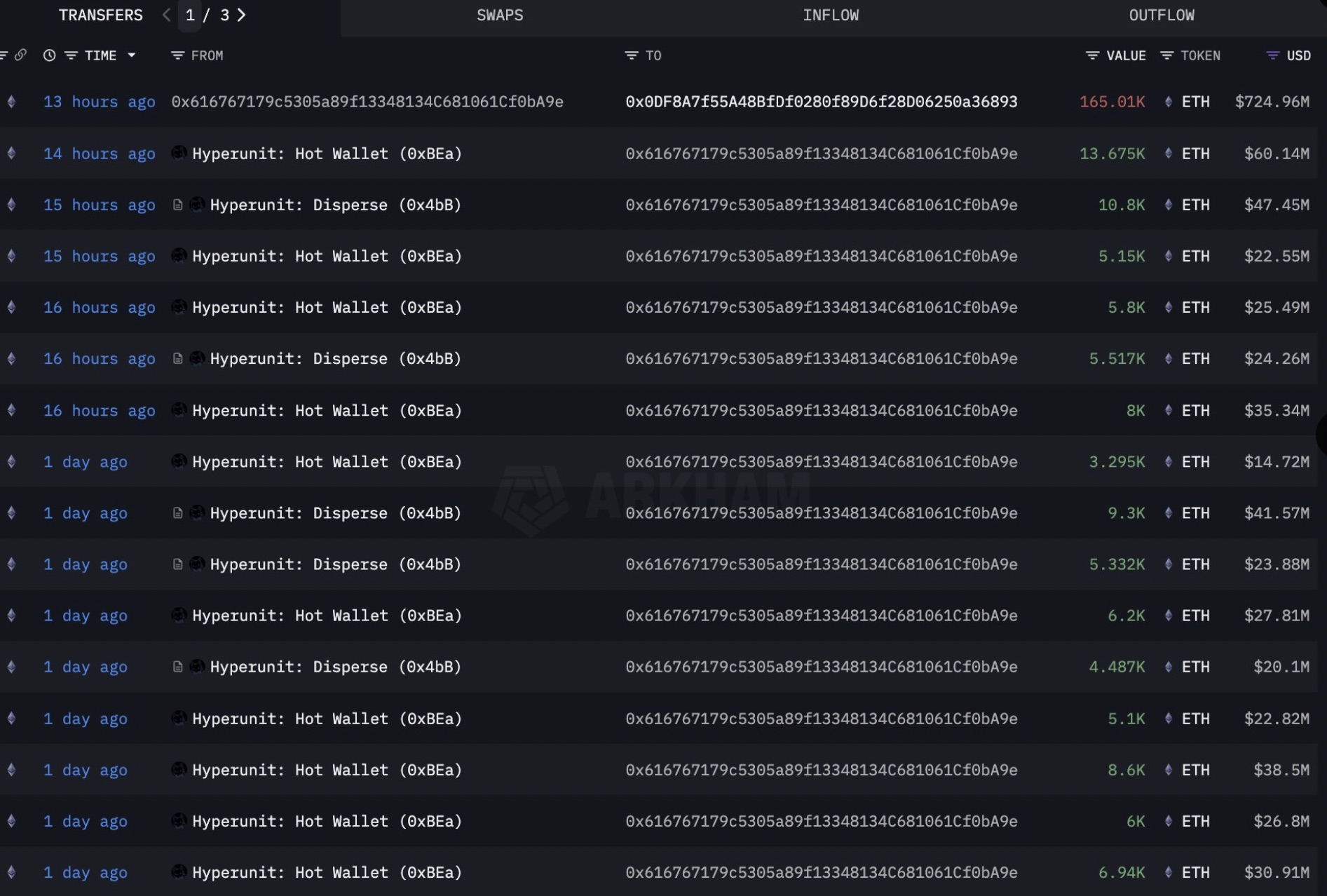This screenshot has width=1327, height=896.
Task: Switch to the INFLOW tab
Action: 831,15
